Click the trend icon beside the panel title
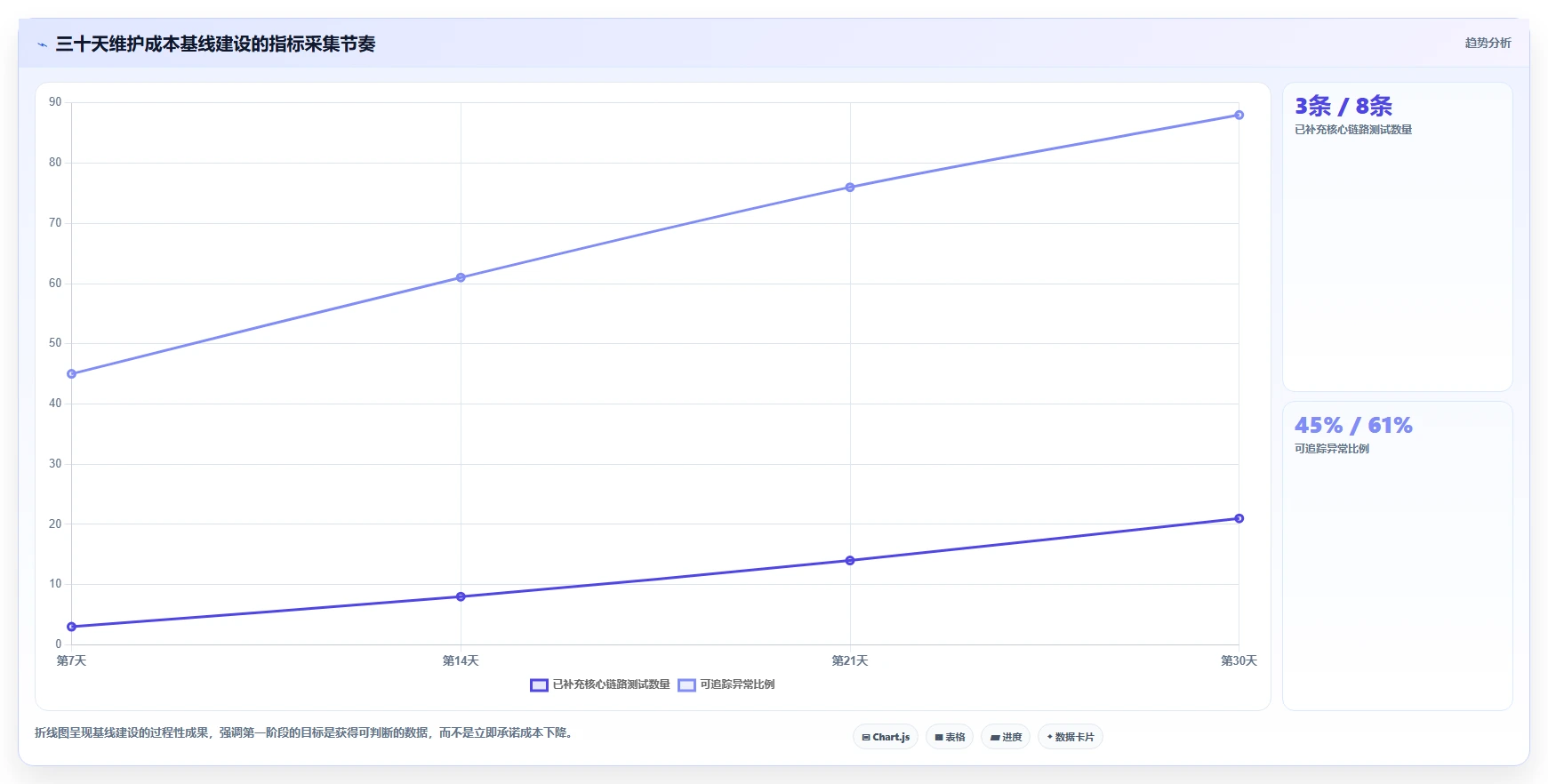 click(42, 44)
